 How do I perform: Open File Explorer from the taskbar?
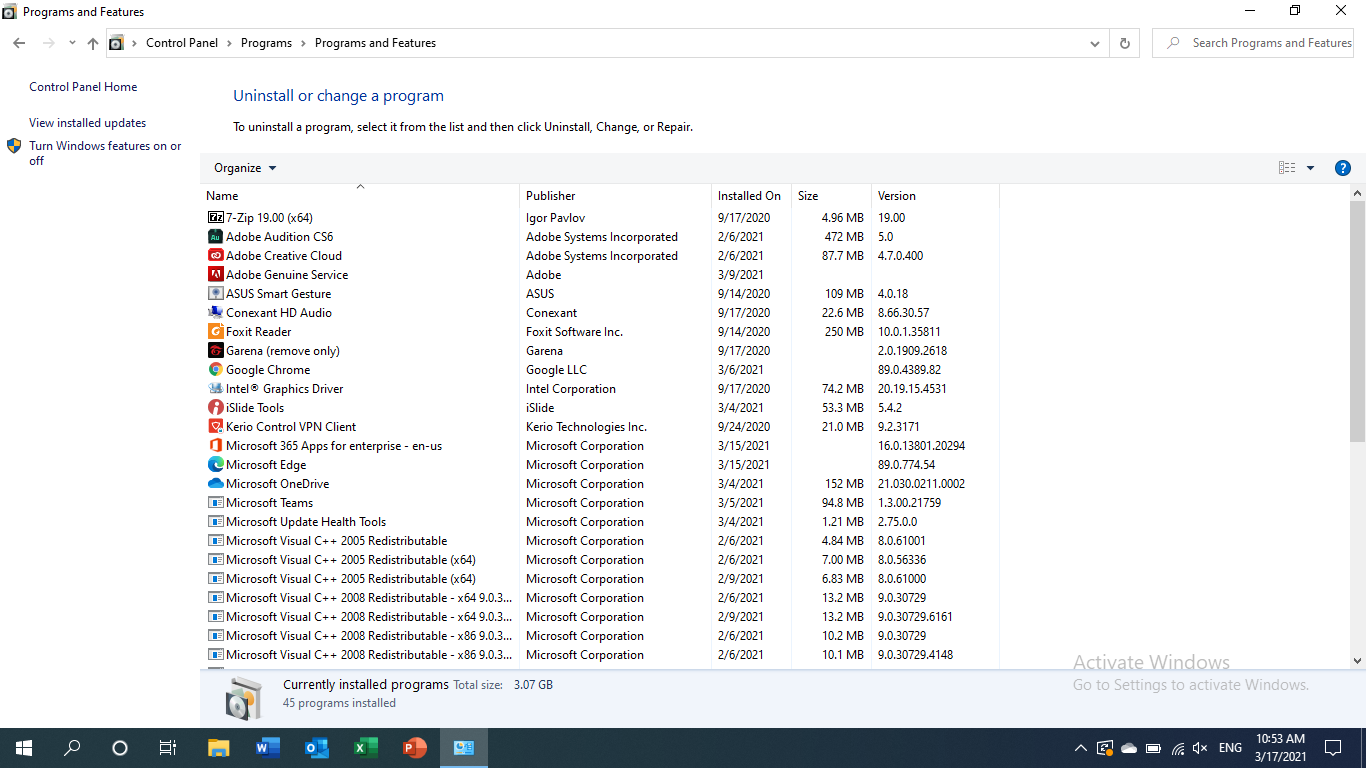(218, 747)
